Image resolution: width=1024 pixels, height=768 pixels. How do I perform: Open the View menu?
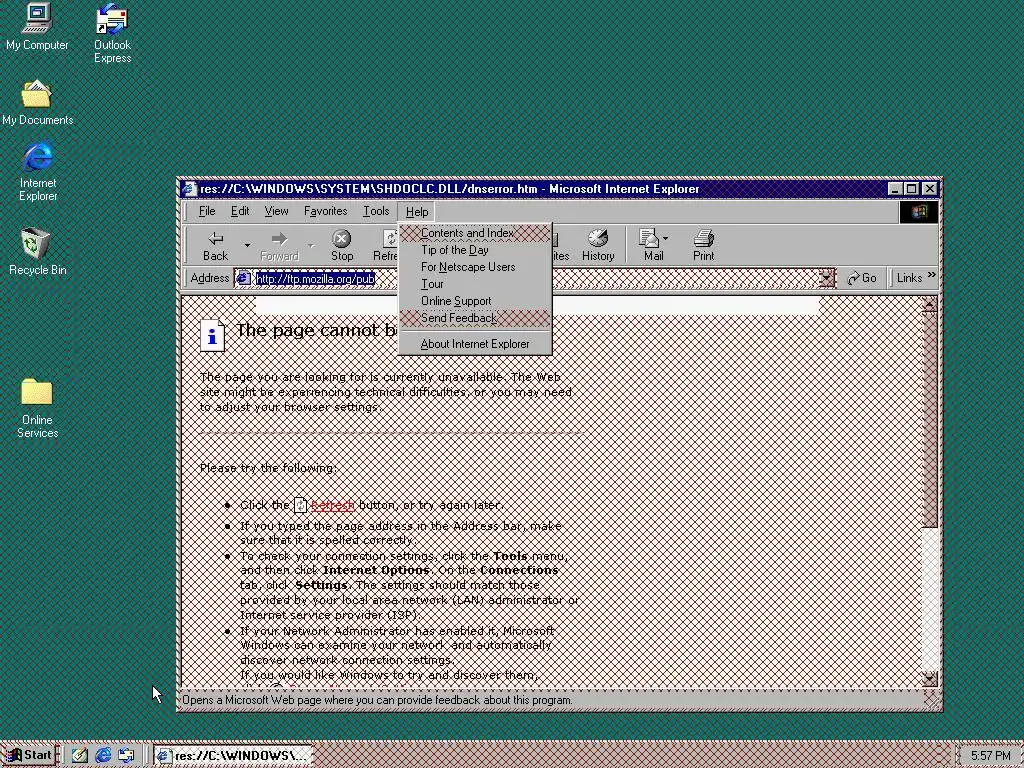[276, 211]
